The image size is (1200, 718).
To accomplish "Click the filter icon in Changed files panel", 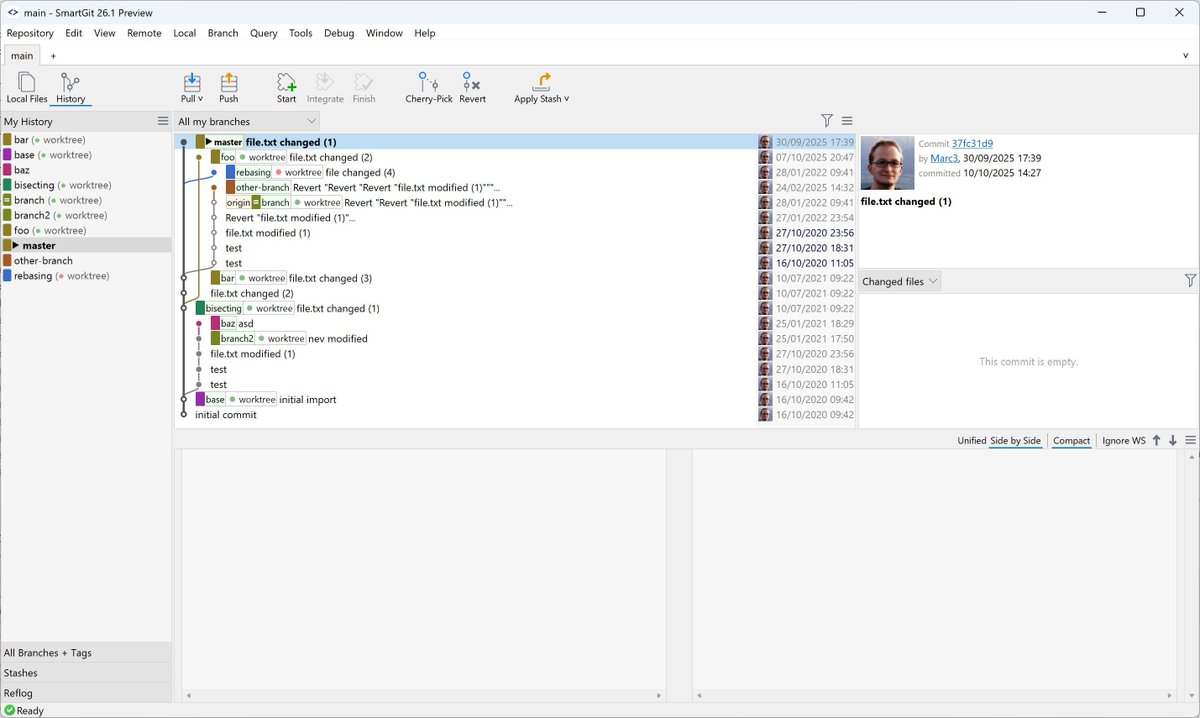I will (x=1190, y=281).
